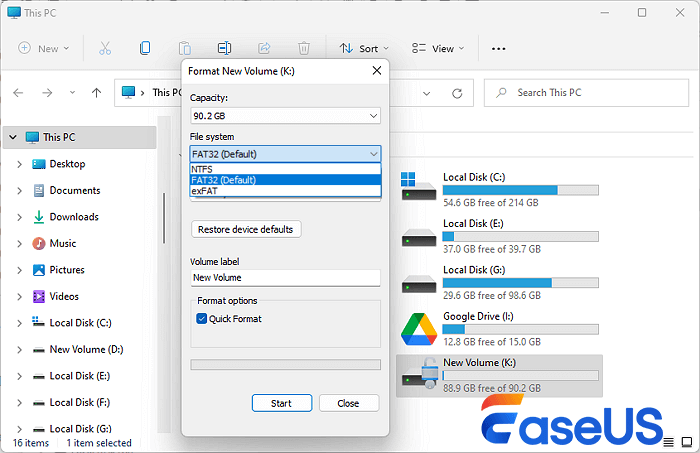700x453 pixels.
Task: Click the Rename icon in toolbar
Action: (x=224, y=48)
